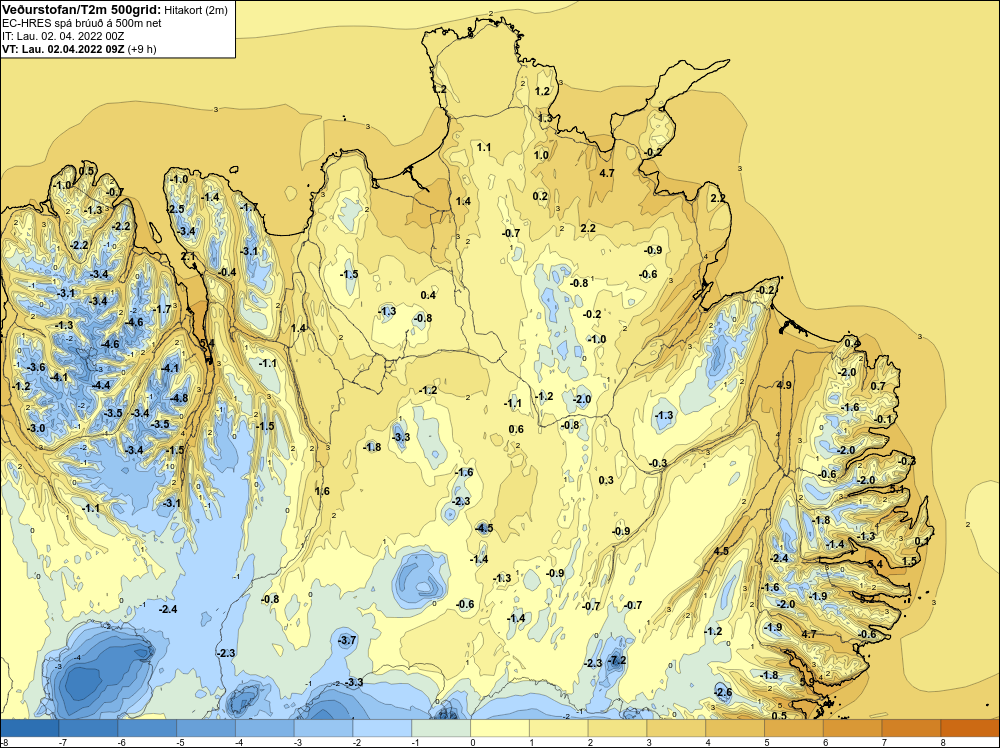Click the '5.9' temperature value on the map
1000x748 pixels.
coord(806,682)
